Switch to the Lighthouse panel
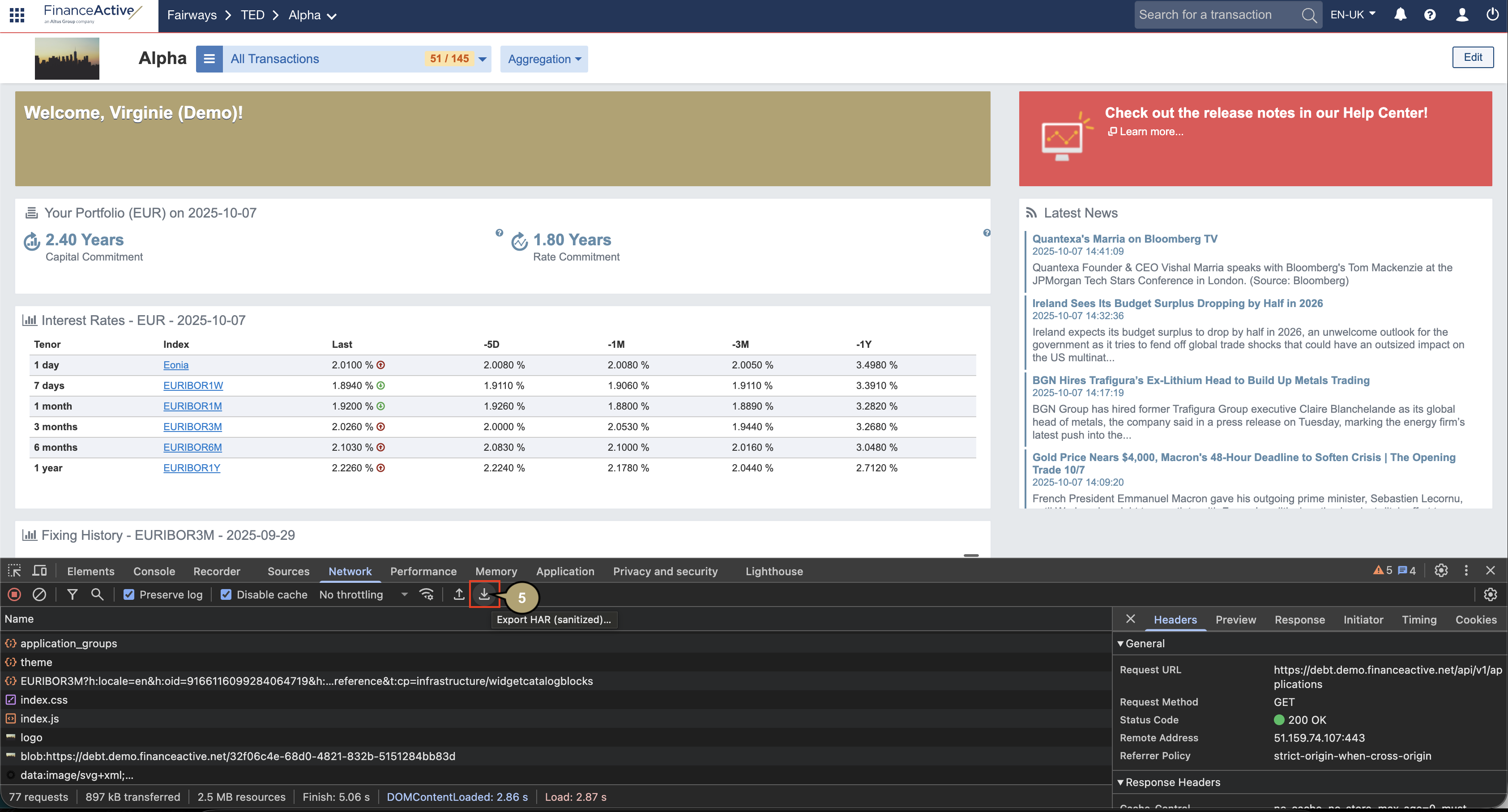 pyautogui.click(x=774, y=571)
